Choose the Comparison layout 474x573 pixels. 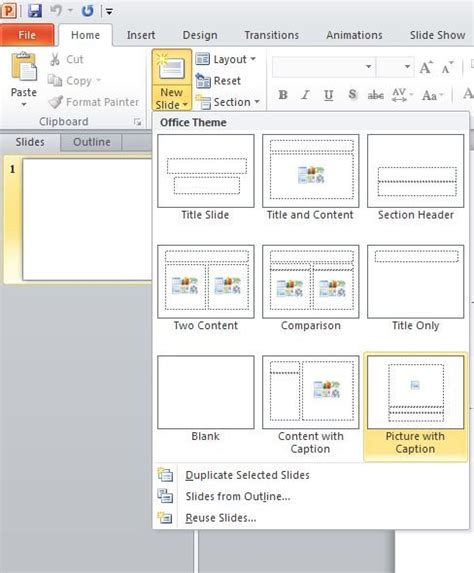(311, 288)
